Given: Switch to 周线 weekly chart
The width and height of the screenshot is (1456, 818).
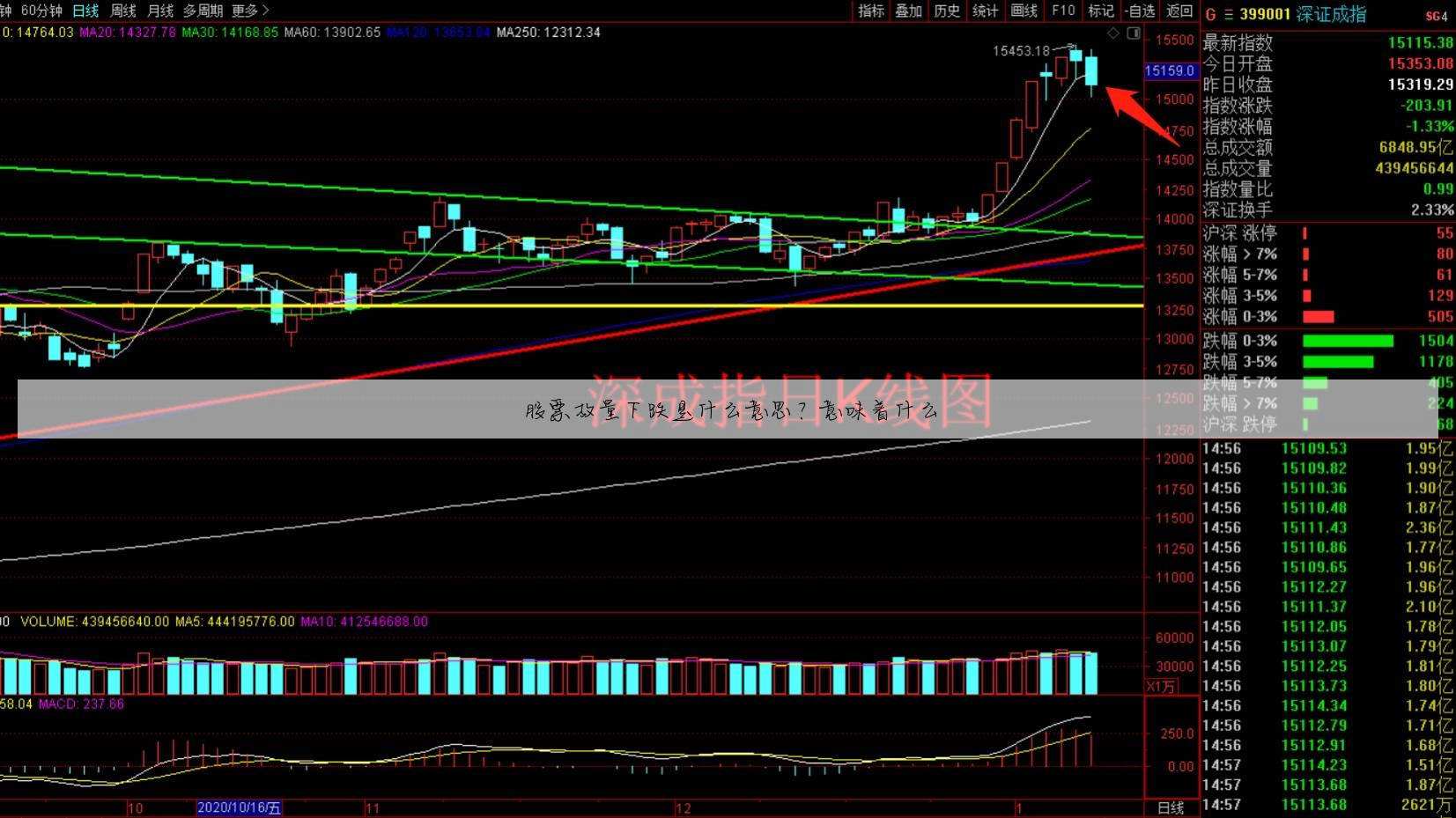Looking at the screenshot, I should click(x=122, y=11).
